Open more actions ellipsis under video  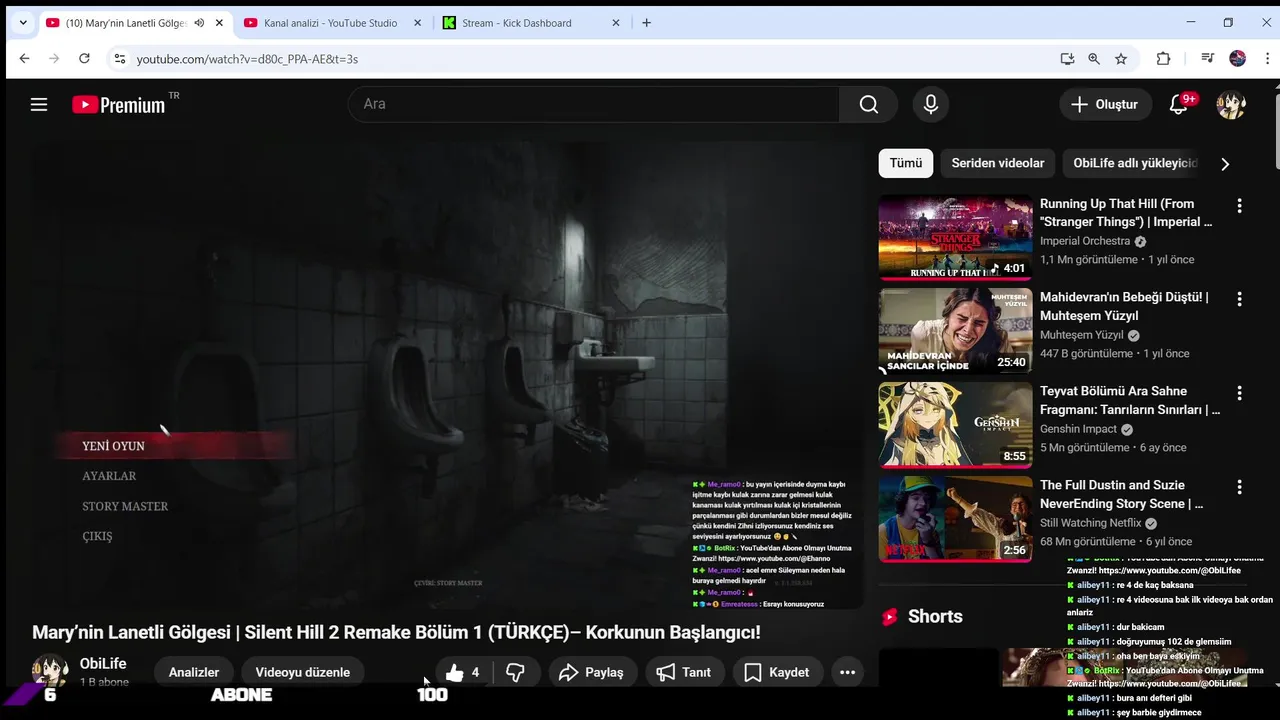tap(847, 672)
